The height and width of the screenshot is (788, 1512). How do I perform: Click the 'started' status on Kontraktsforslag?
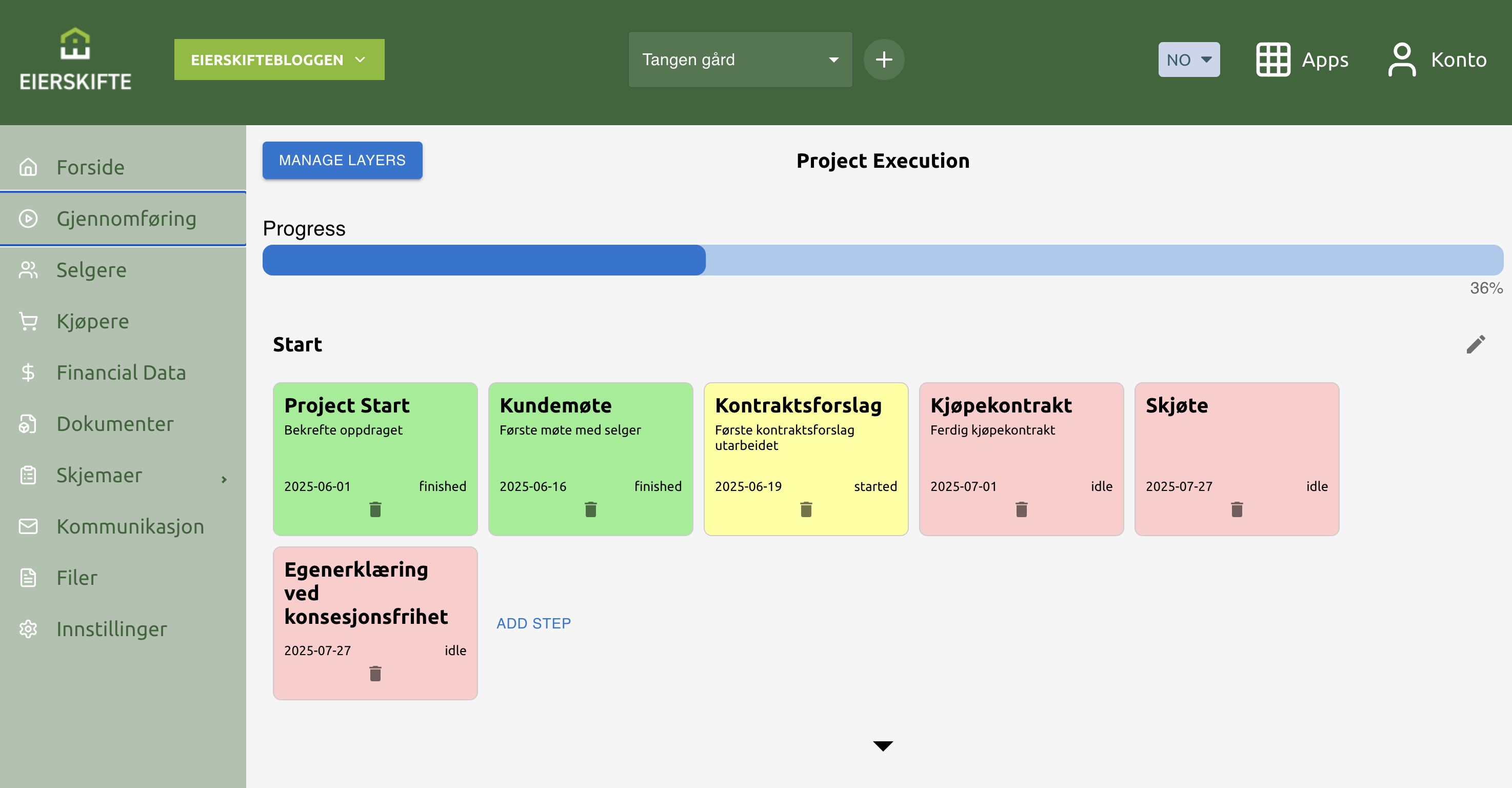click(x=875, y=487)
